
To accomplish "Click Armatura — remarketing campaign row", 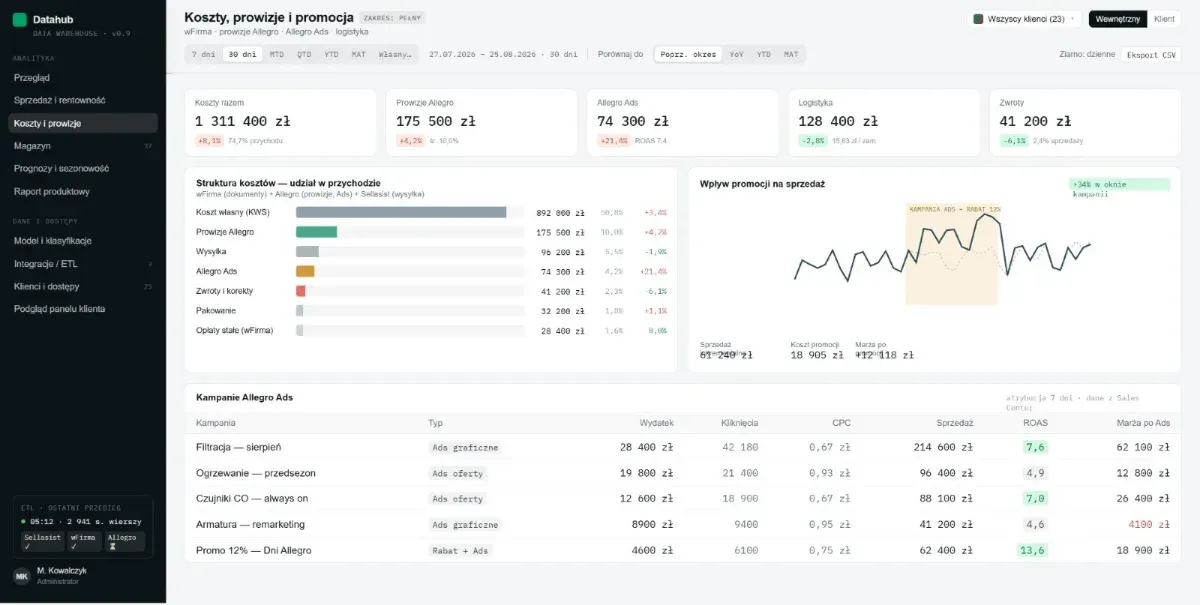I will pyautogui.click(x=682, y=524).
